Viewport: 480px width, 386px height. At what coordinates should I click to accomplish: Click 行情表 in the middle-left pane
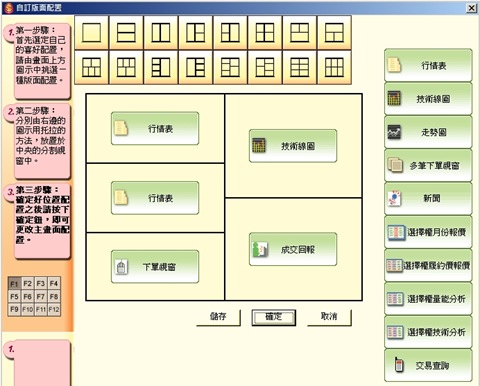click(155, 198)
